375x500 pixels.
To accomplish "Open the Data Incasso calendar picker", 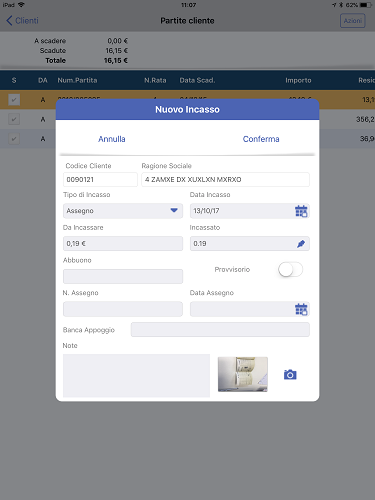I will pyautogui.click(x=301, y=211).
